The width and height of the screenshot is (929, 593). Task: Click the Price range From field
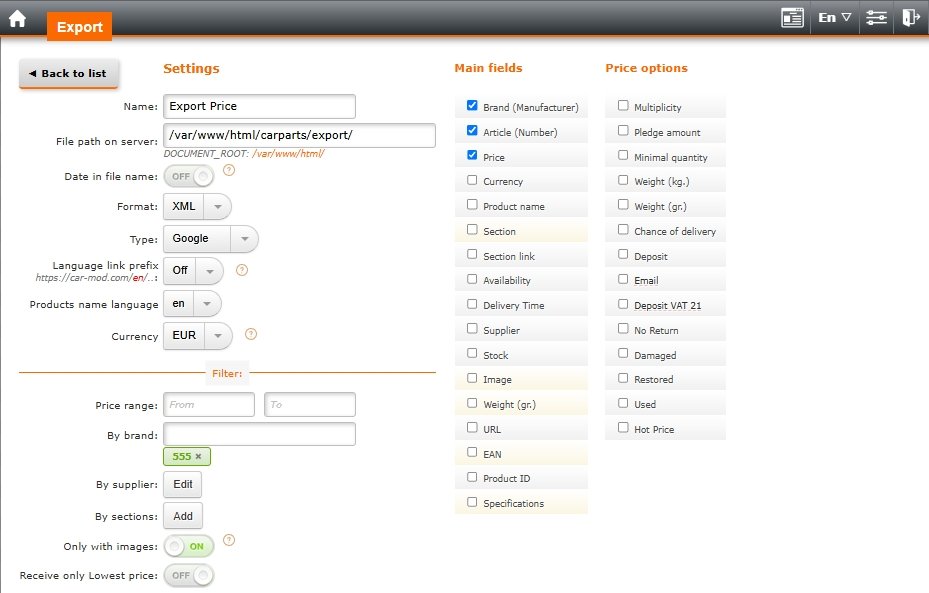[209, 405]
